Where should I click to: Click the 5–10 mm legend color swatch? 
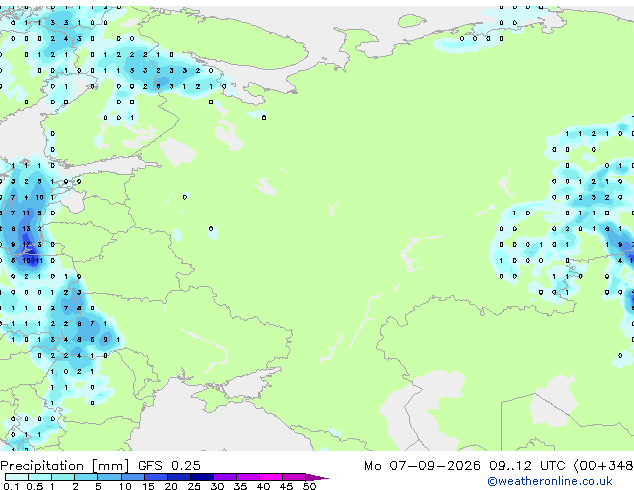click(109, 477)
